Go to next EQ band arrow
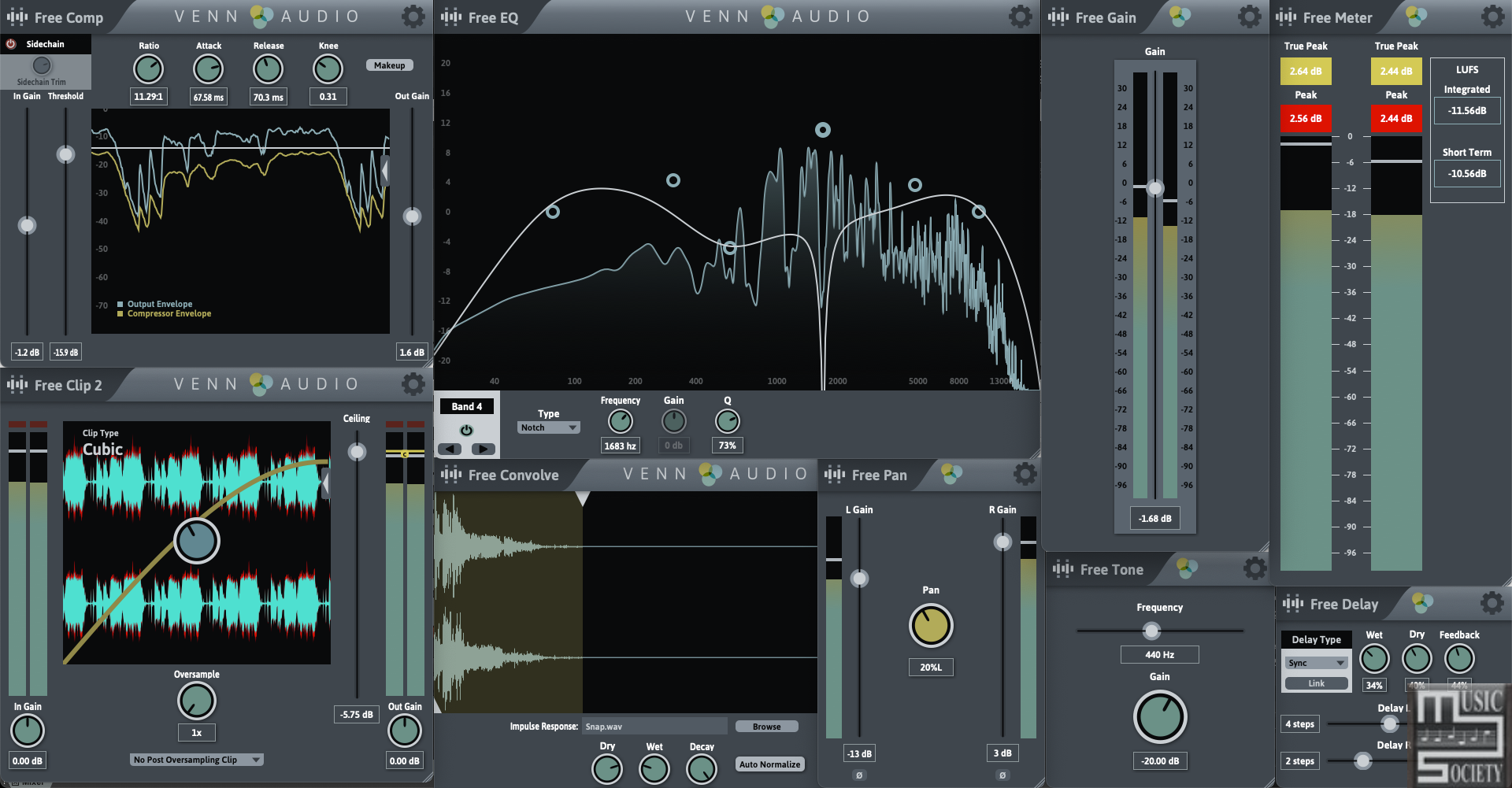This screenshot has width=1512, height=788. point(484,449)
